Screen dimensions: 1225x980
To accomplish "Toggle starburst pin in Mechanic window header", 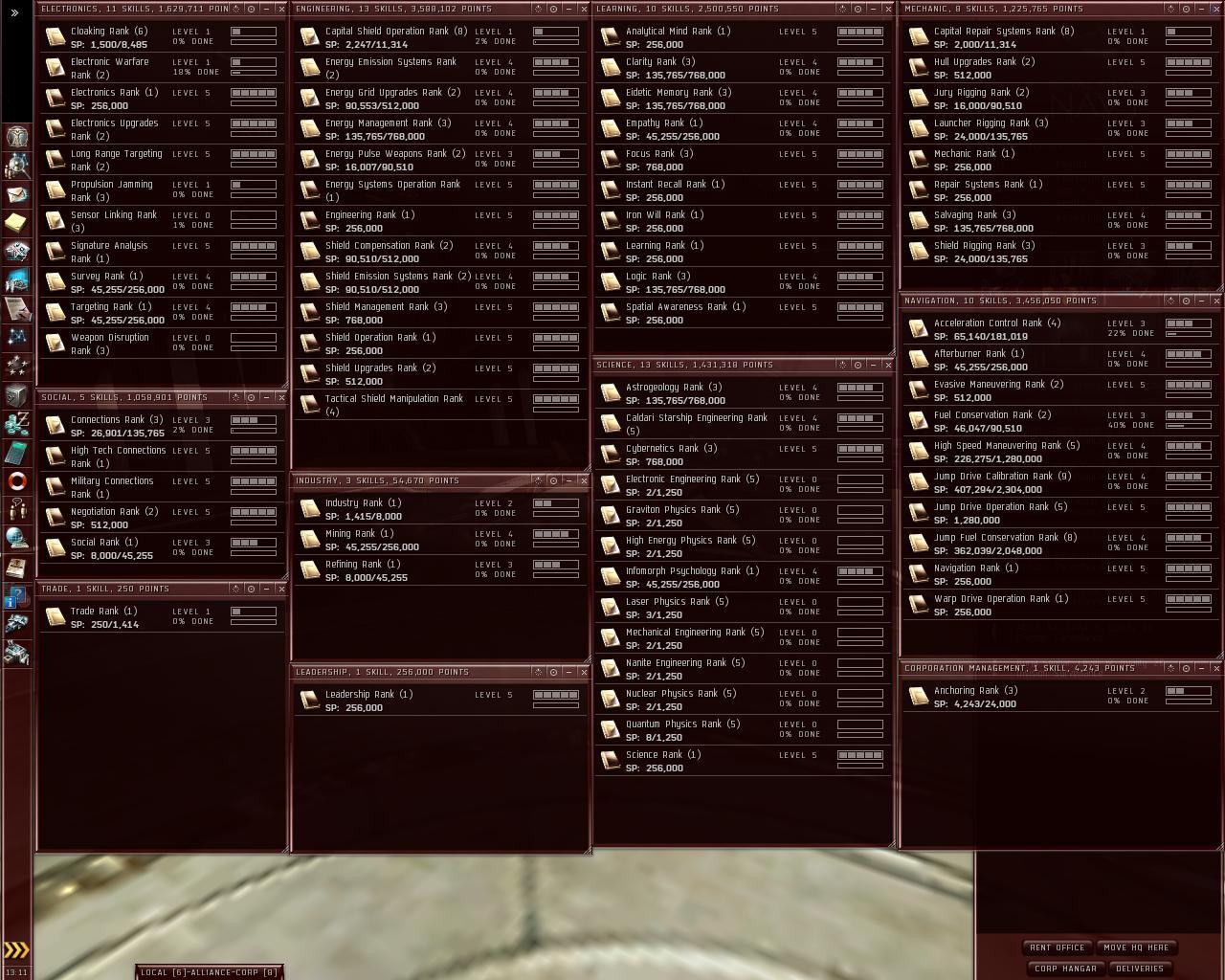I will pos(1170,9).
